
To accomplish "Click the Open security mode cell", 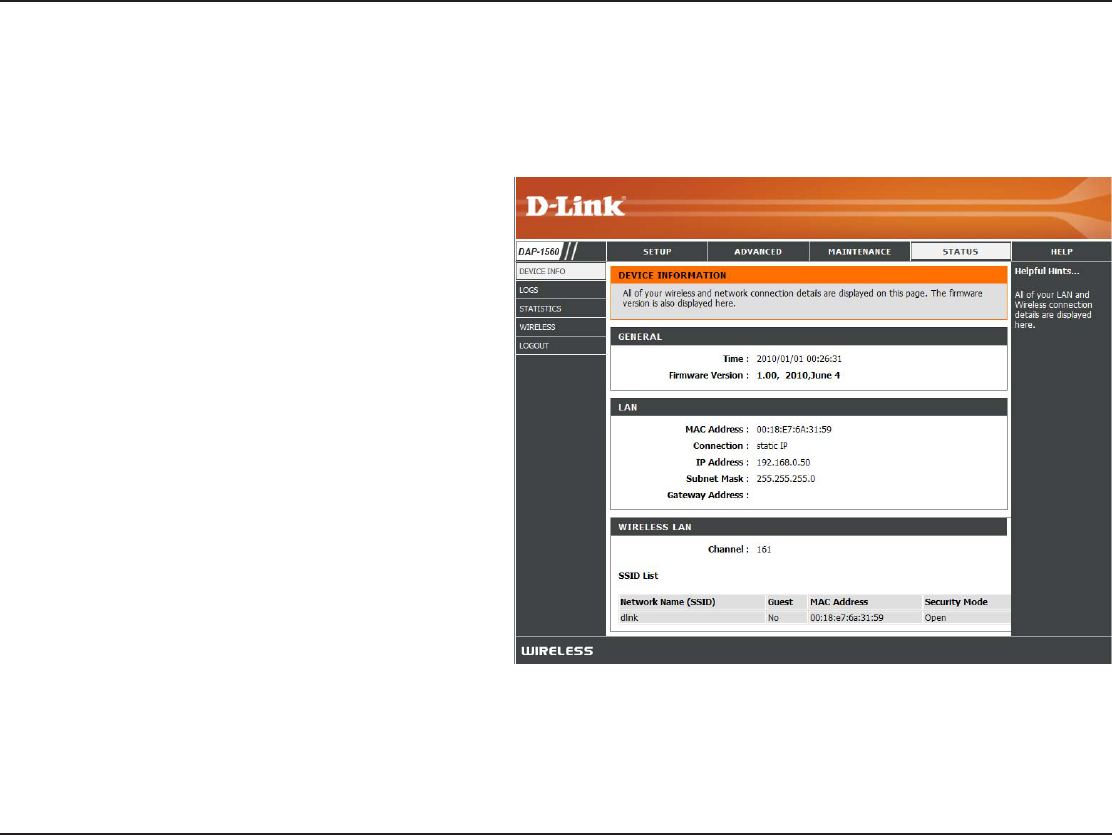I will click(x=935, y=618).
